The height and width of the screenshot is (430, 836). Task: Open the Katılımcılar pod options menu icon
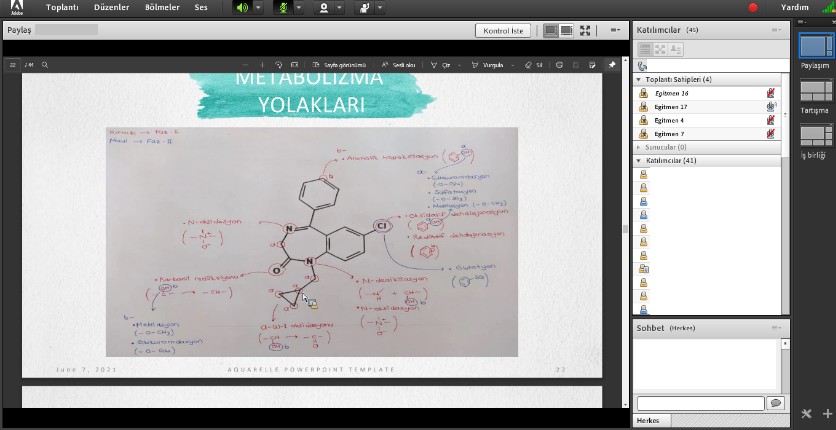pos(776,31)
